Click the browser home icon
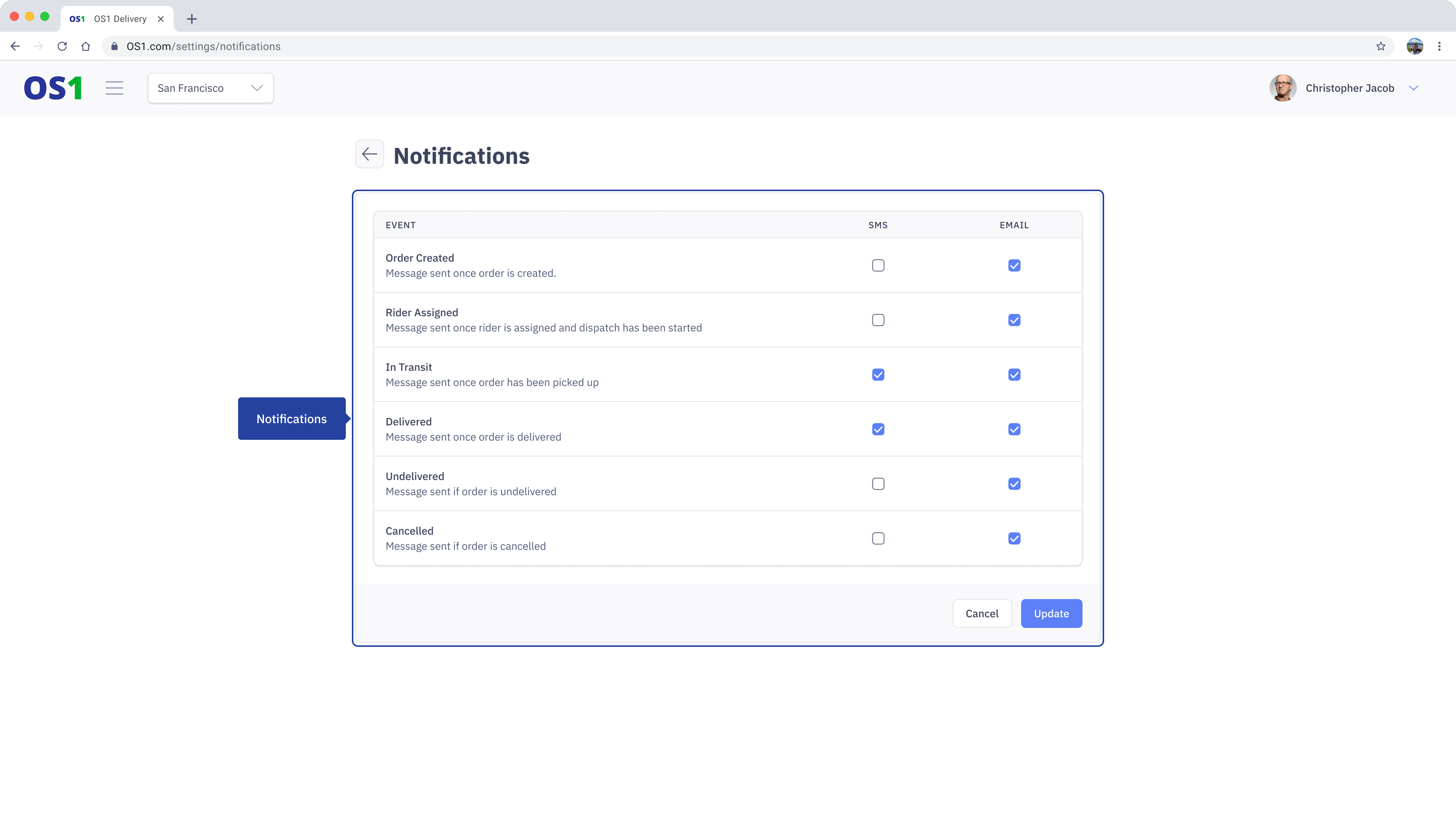This screenshot has width=1456, height=819. click(85, 46)
